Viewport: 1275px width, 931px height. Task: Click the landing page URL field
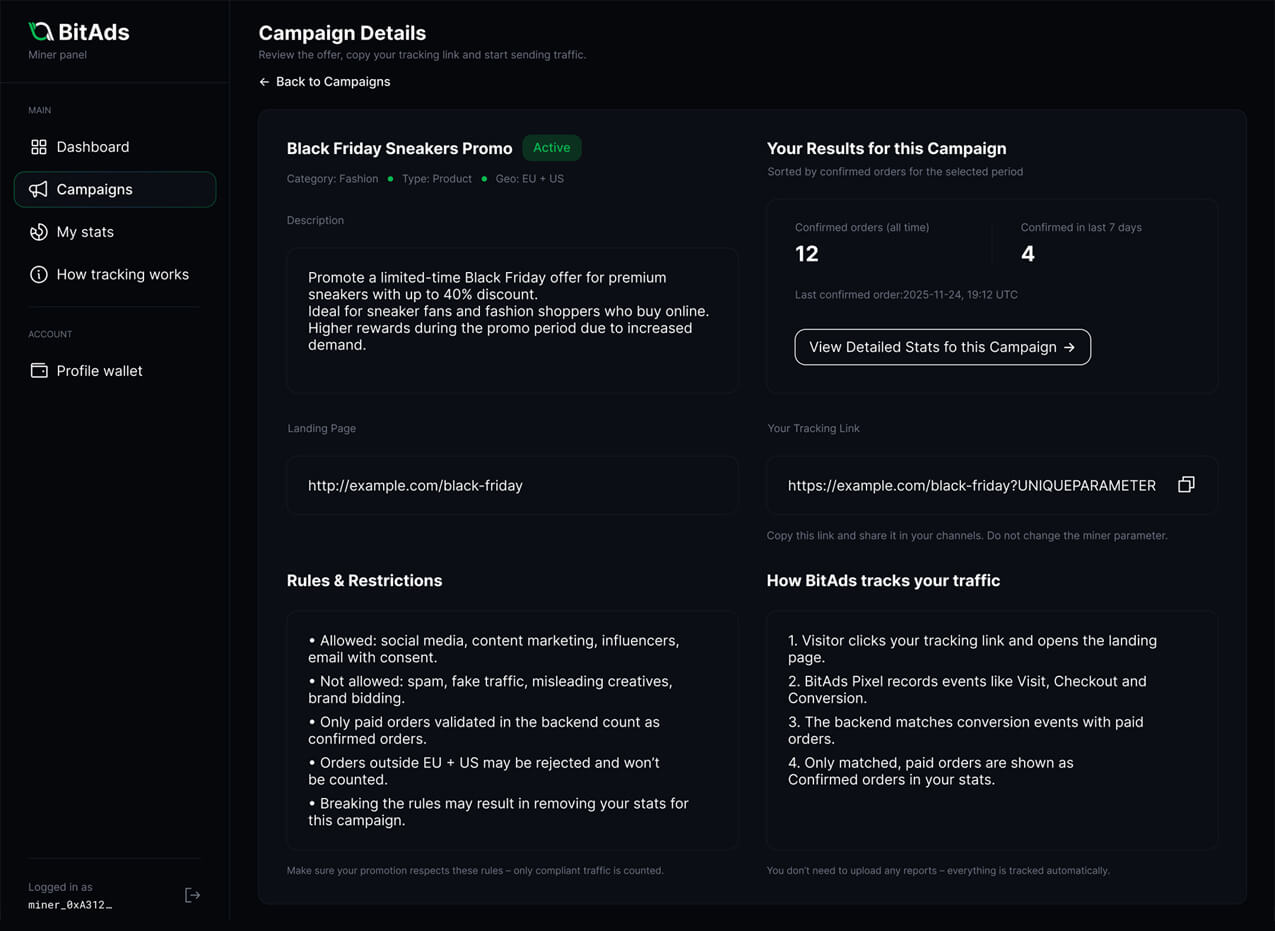coord(512,486)
